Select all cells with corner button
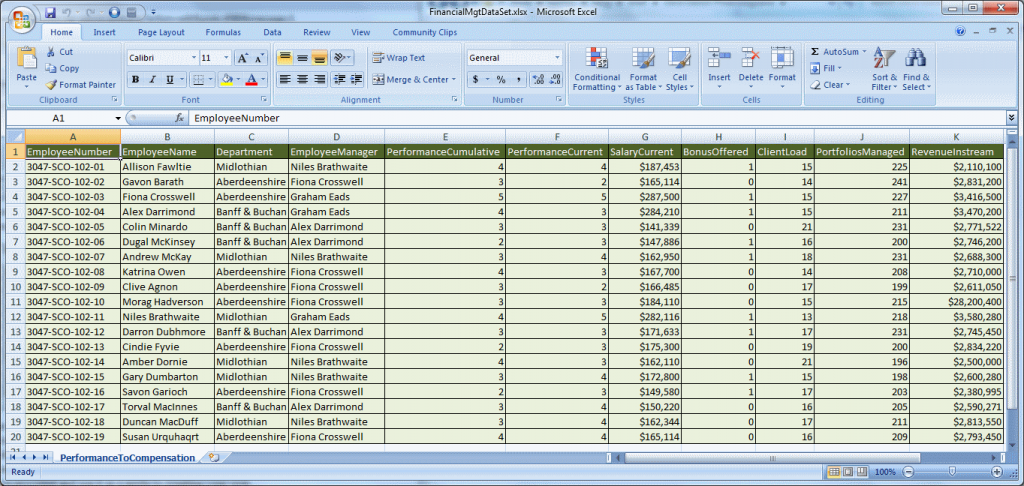The width and height of the screenshot is (1024, 486). [x=15, y=136]
